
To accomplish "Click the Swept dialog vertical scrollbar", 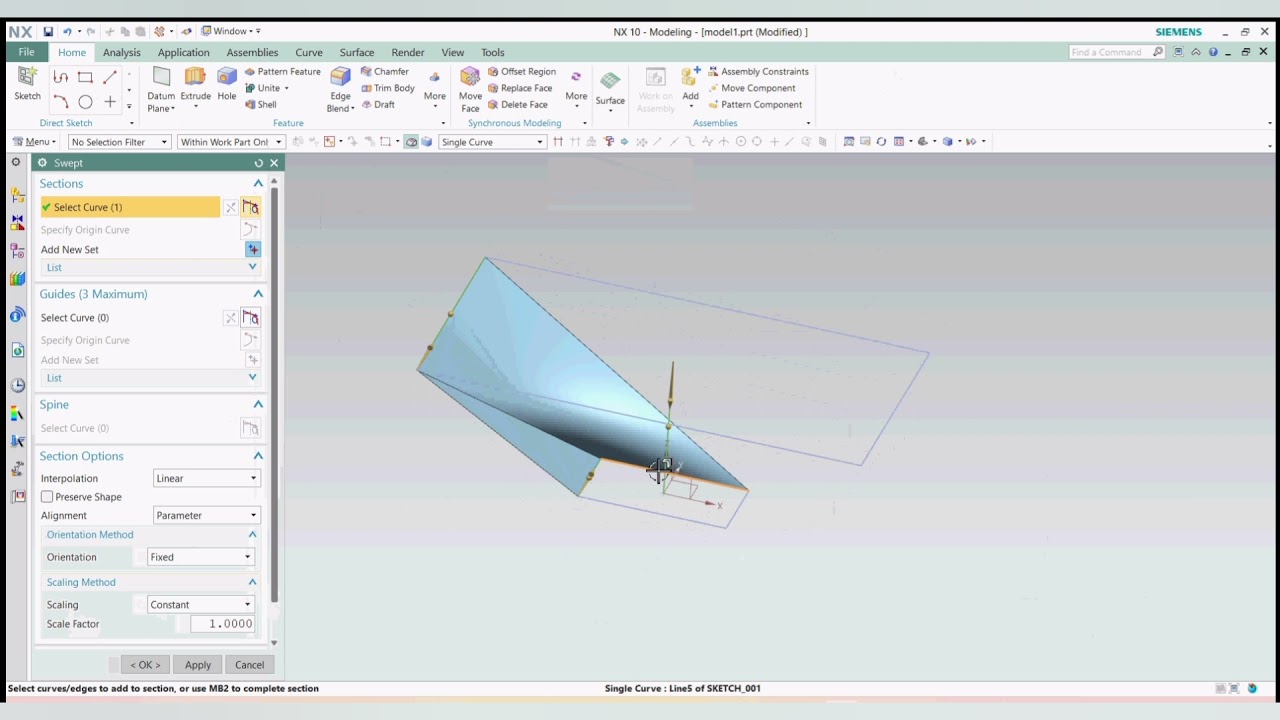I will click(x=274, y=394).
